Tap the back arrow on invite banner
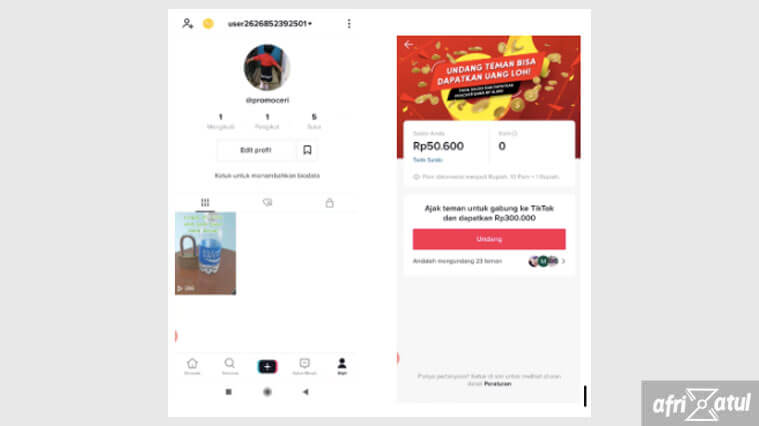Screen dimensions: 759x426 (409, 45)
